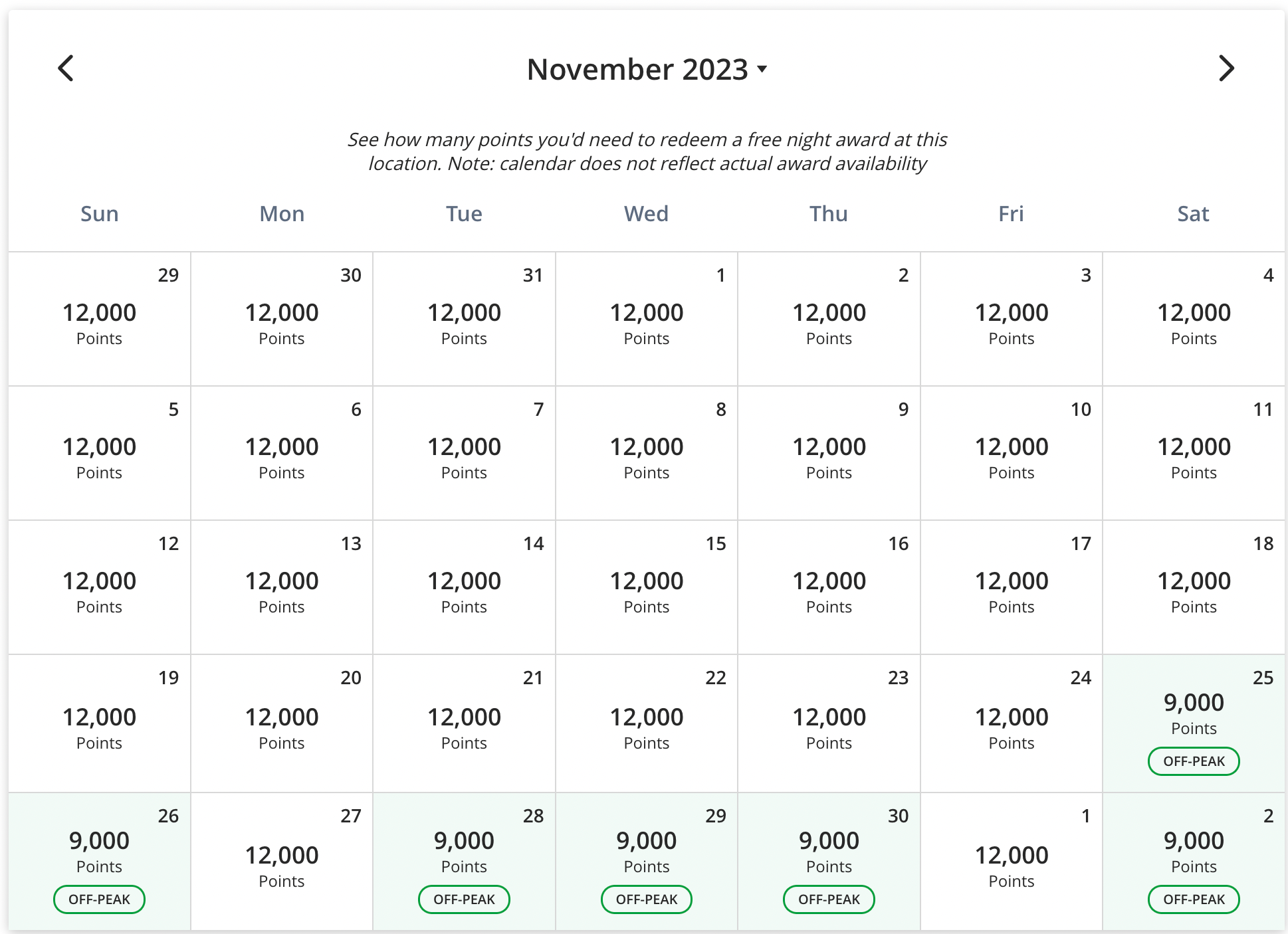Select the OFF-PEAK badge on November 30

828,899
